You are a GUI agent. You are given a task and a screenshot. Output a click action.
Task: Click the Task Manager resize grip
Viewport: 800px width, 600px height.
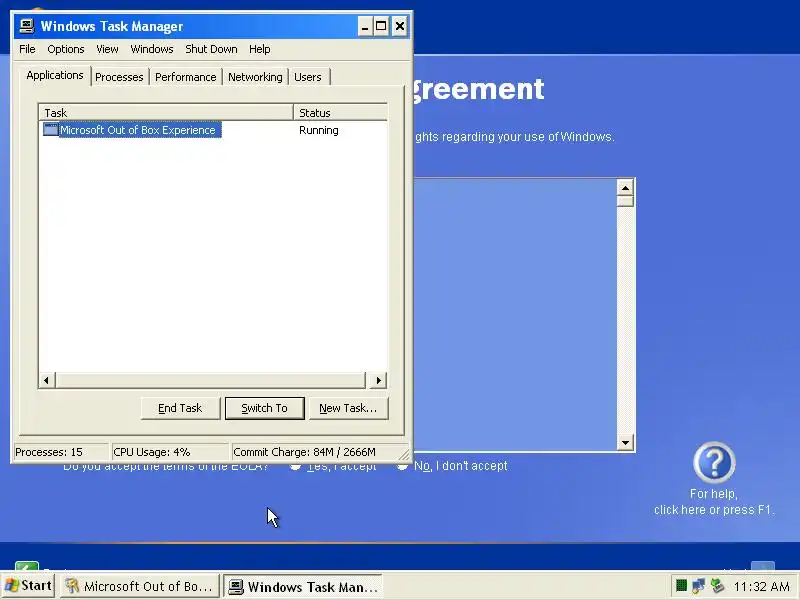tap(404, 454)
